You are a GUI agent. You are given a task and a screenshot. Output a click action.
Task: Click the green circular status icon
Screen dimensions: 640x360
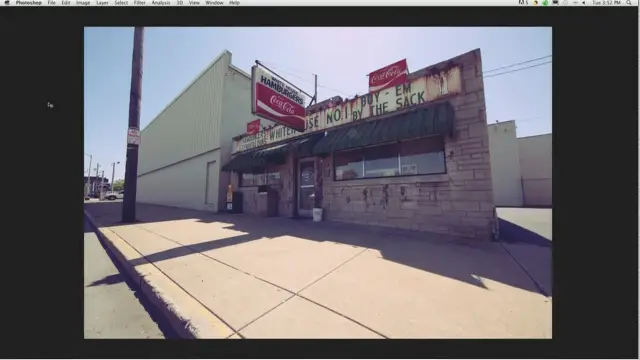545,2
